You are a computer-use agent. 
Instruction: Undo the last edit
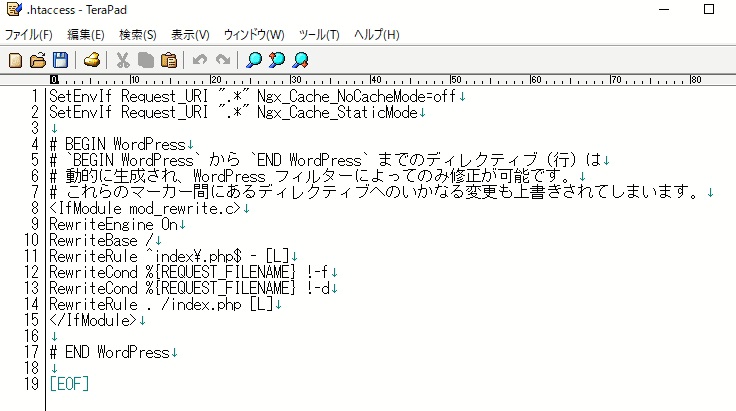(200, 60)
